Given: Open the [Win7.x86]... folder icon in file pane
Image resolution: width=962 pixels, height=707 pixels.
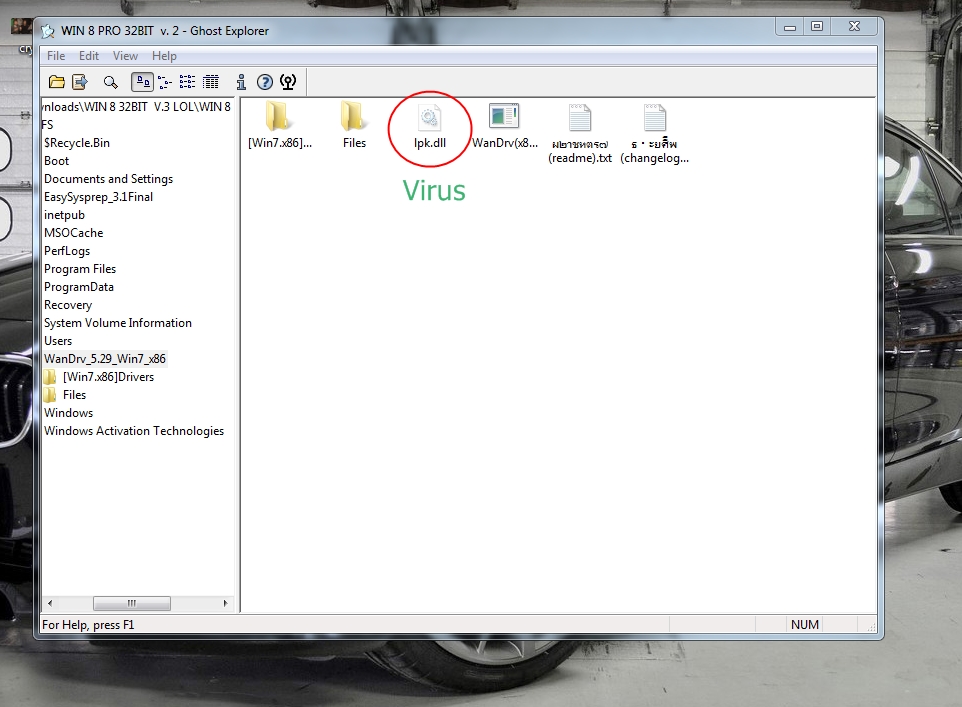Looking at the screenshot, I should click(x=280, y=125).
